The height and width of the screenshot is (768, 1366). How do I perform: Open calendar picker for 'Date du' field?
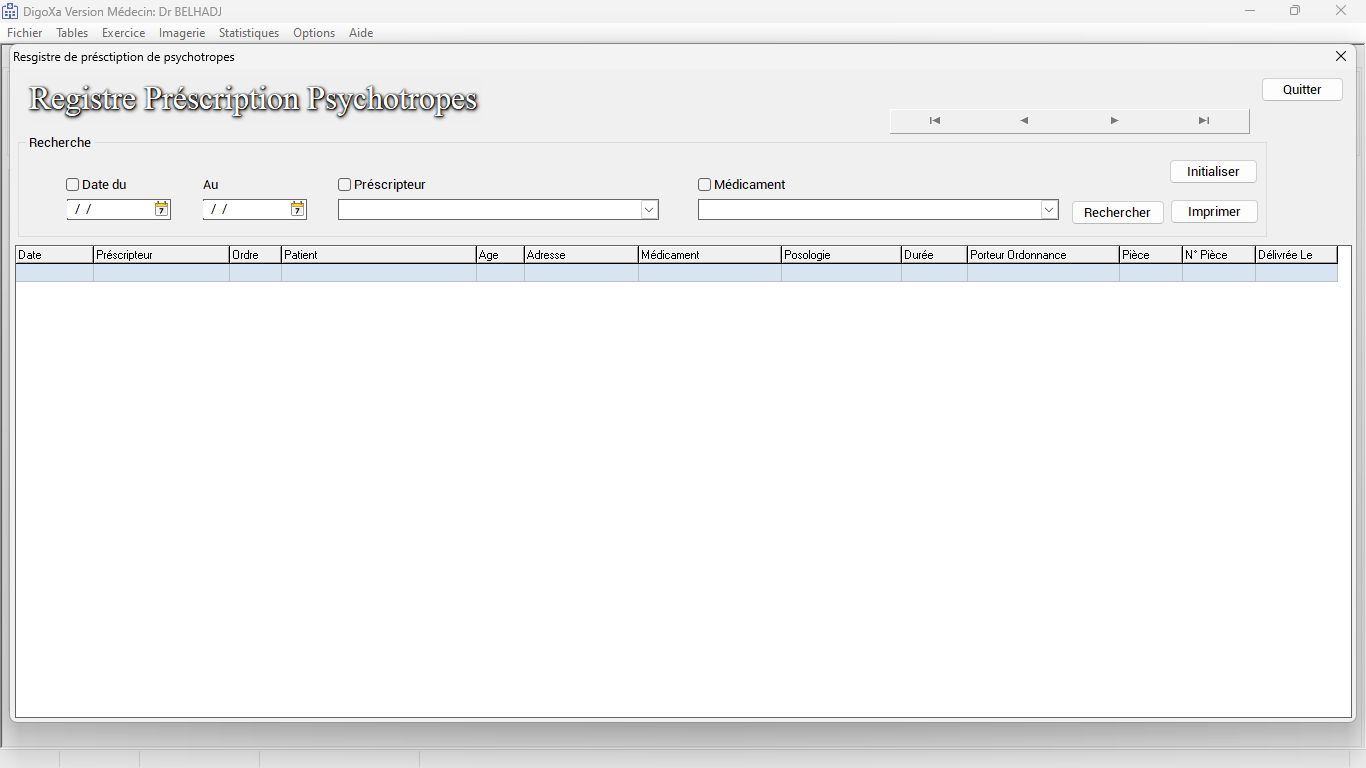tap(161, 209)
